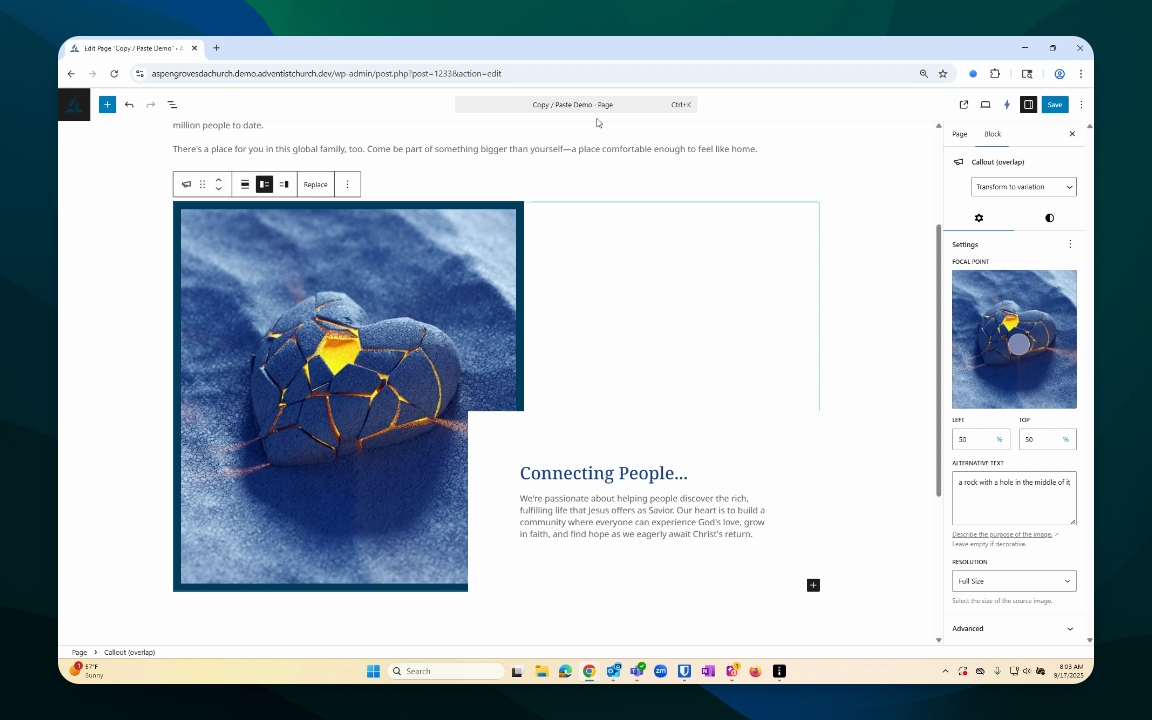Open block toolbar three-dot options menu
The width and height of the screenshot is (1152, 720).
pos(347,184)
